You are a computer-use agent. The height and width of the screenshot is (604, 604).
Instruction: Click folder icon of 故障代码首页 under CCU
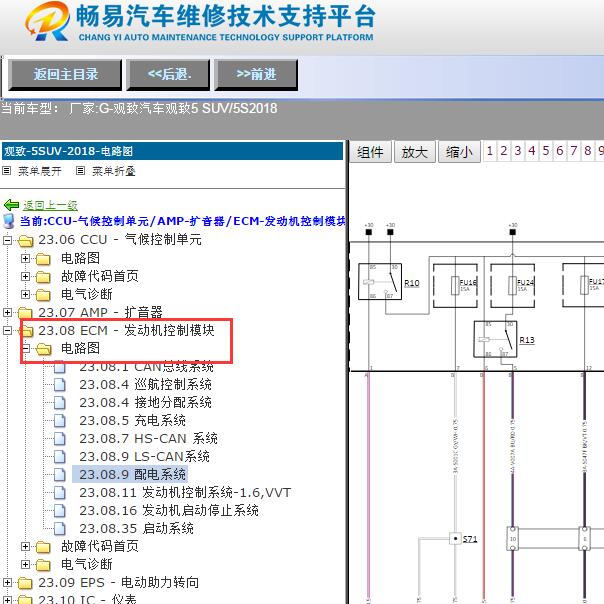[43, 277]
